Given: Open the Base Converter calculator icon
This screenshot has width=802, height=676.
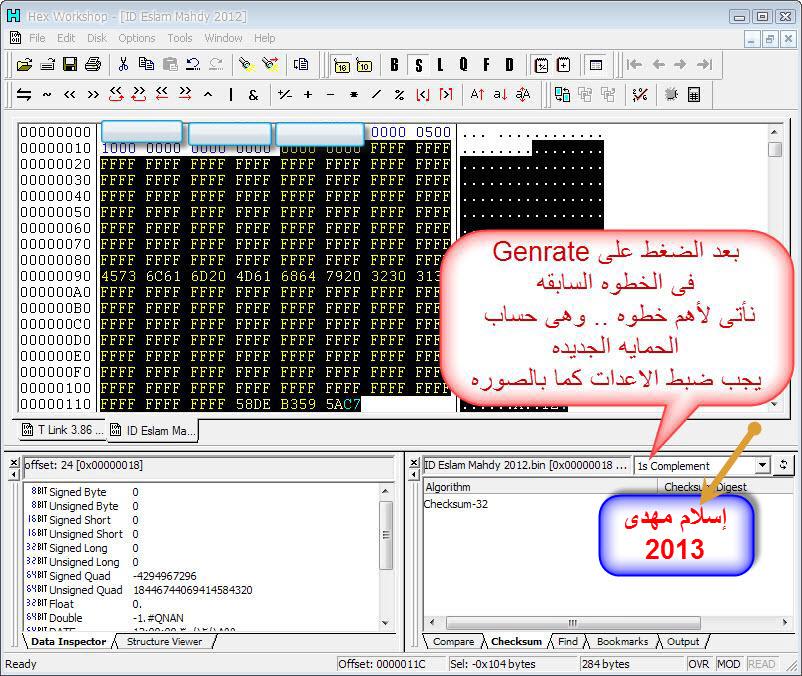Looking at the screenshot, I should click(x=694, y=95).
